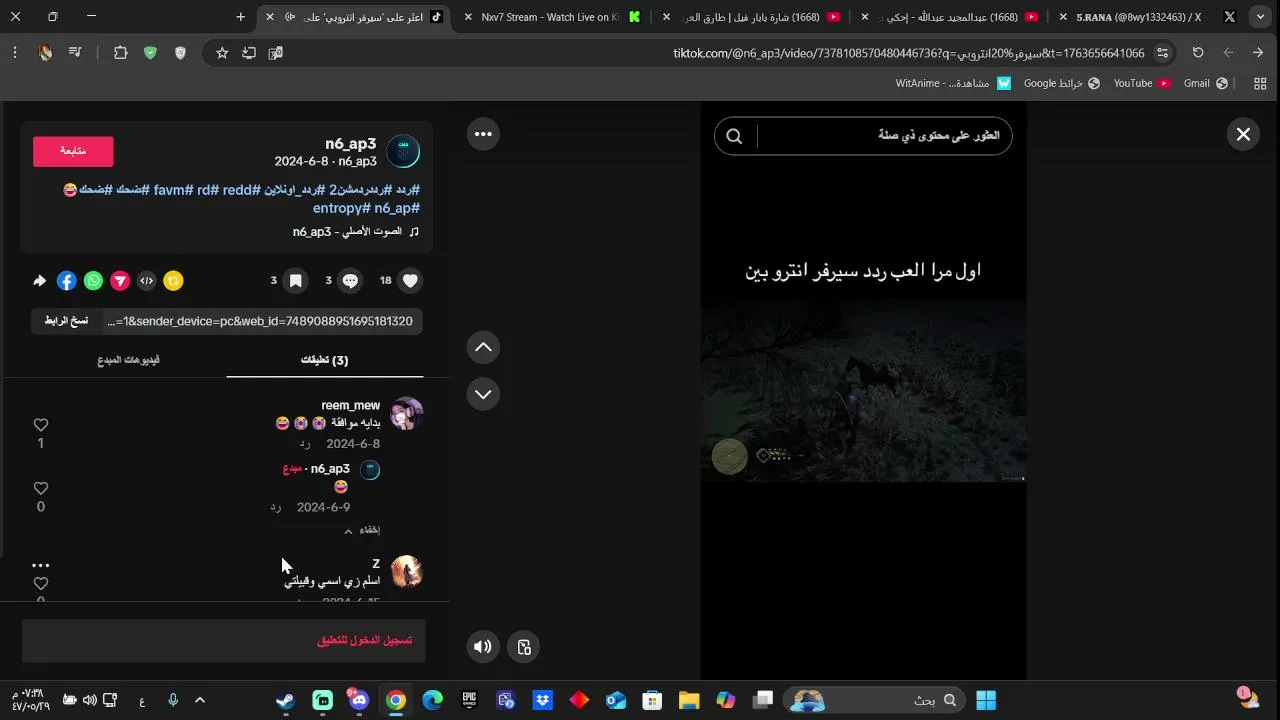Viewport: 1280px width, 720px height.
Task: Get embed code via the embed icon
Action: coord(146,281)
